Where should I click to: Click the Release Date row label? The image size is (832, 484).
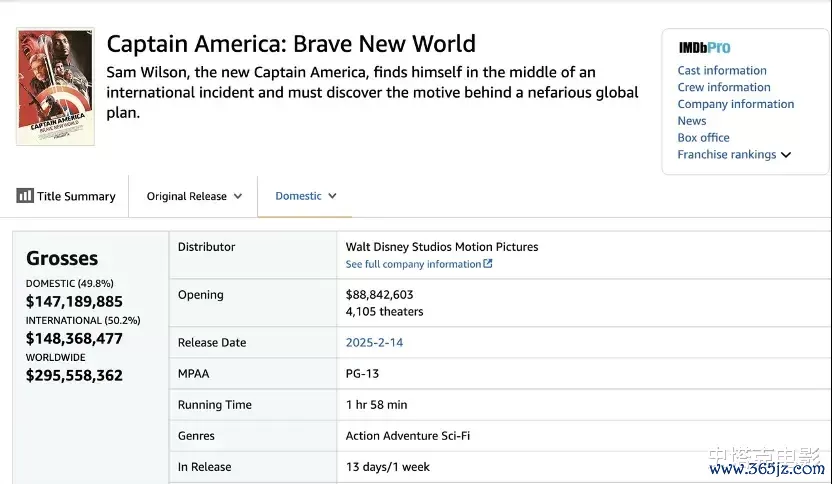[x=212, y=343]
